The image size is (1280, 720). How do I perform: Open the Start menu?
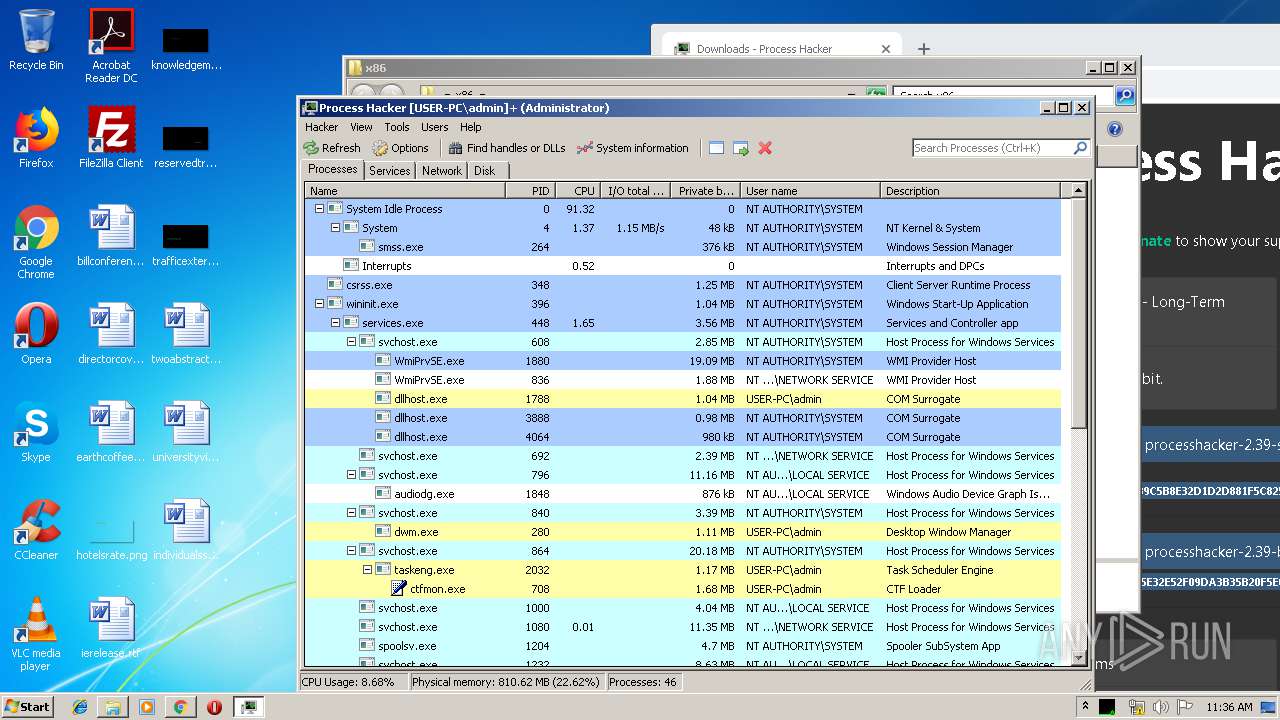(28, 707)
